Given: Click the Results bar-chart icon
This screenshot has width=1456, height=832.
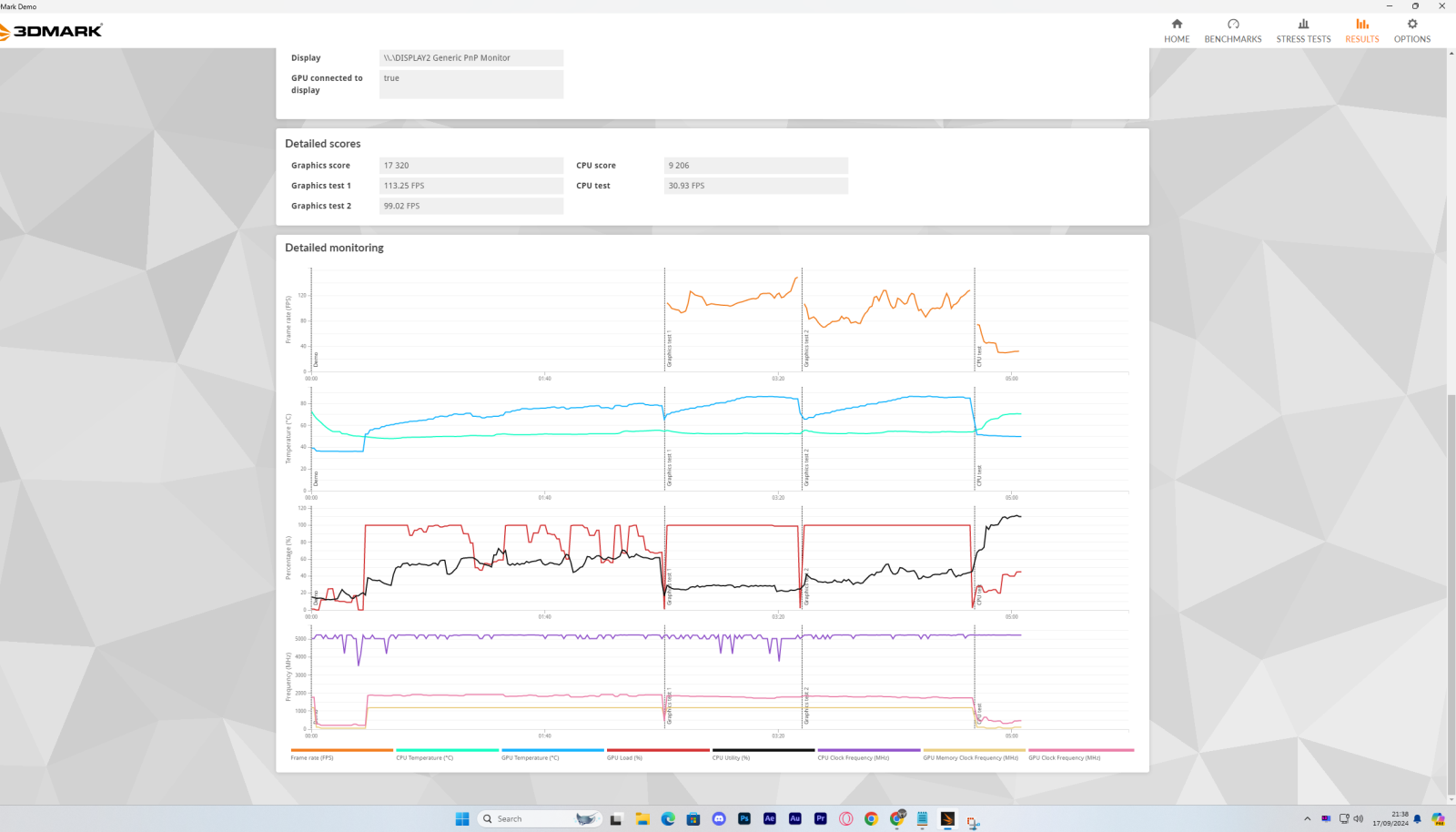Looking at the screenshot, I should (x=1362, y=25).
